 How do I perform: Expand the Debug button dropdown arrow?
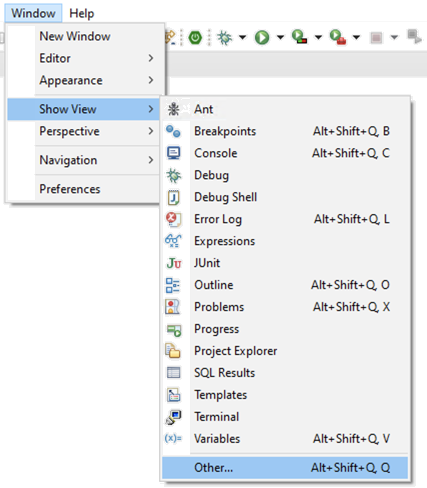(242, 37)
